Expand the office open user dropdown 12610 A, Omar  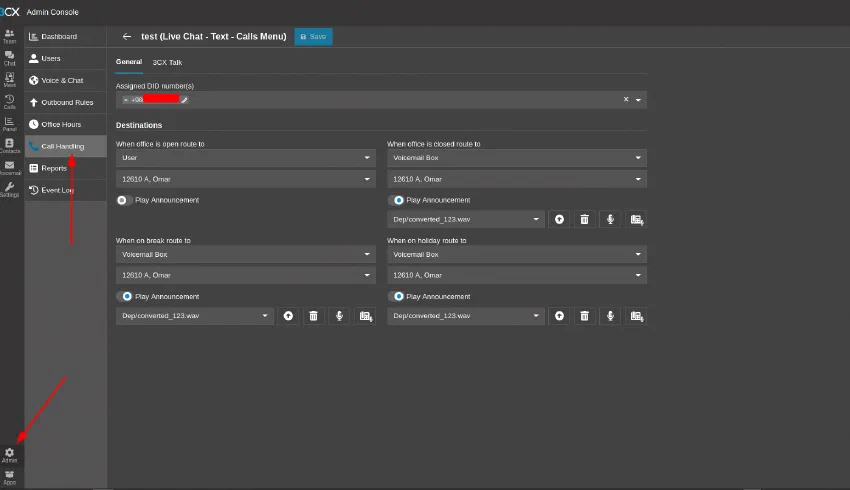point(246,179)
